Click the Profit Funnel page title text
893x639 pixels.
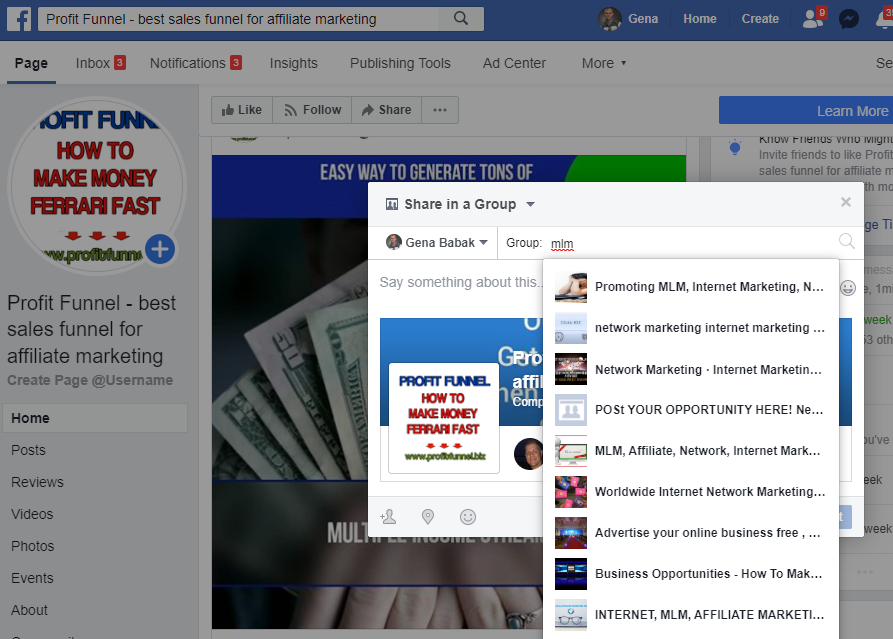click(x=92, y=329)
